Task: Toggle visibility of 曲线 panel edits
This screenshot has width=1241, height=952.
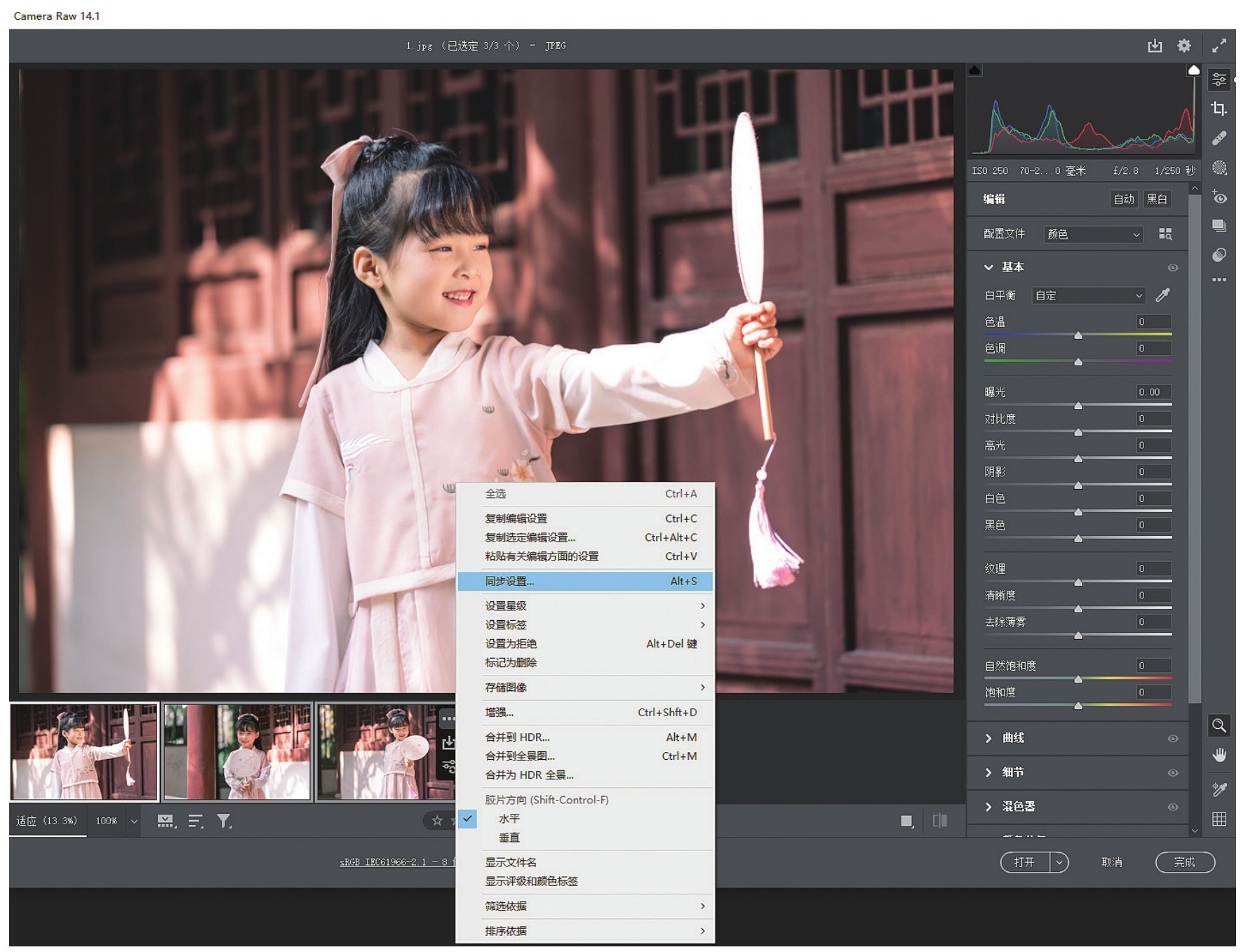Action: pyautogui.click(x=1172, y=739)
